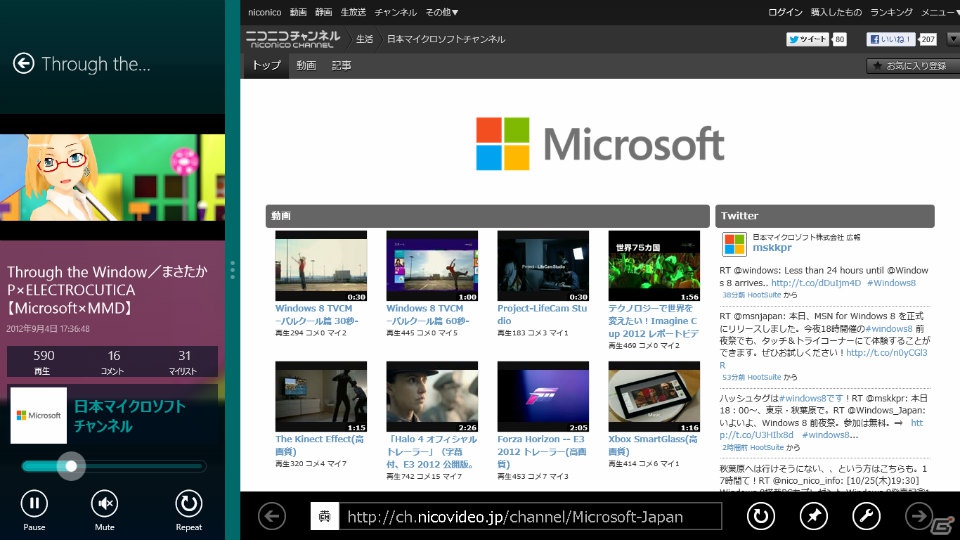Screen dimensions: 960x540
Task: Open the ランキング link
Action: click(x=891, y=12)
